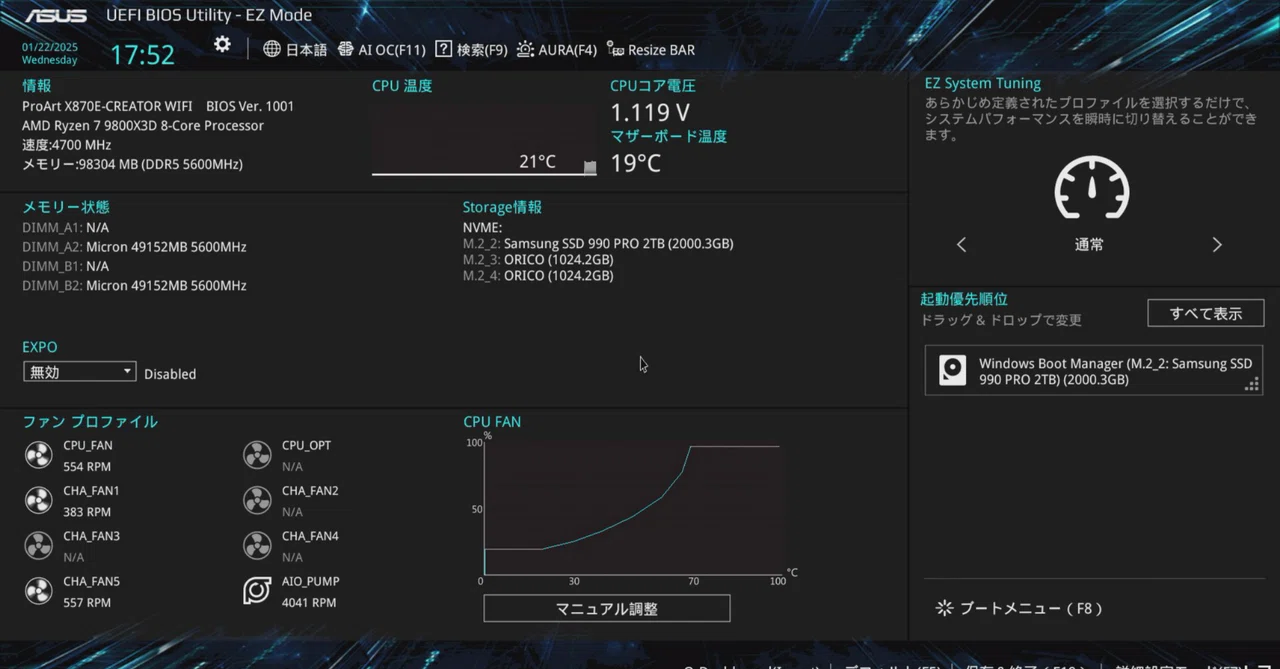This screenshot has height=669, width=1280.
Task: Click AMD Ryzen 7 9800X3D processor text
Action: [x=143, y=126]
